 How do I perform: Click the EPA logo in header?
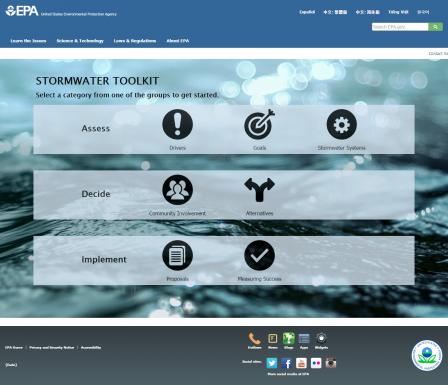click(x=22, y=11)
